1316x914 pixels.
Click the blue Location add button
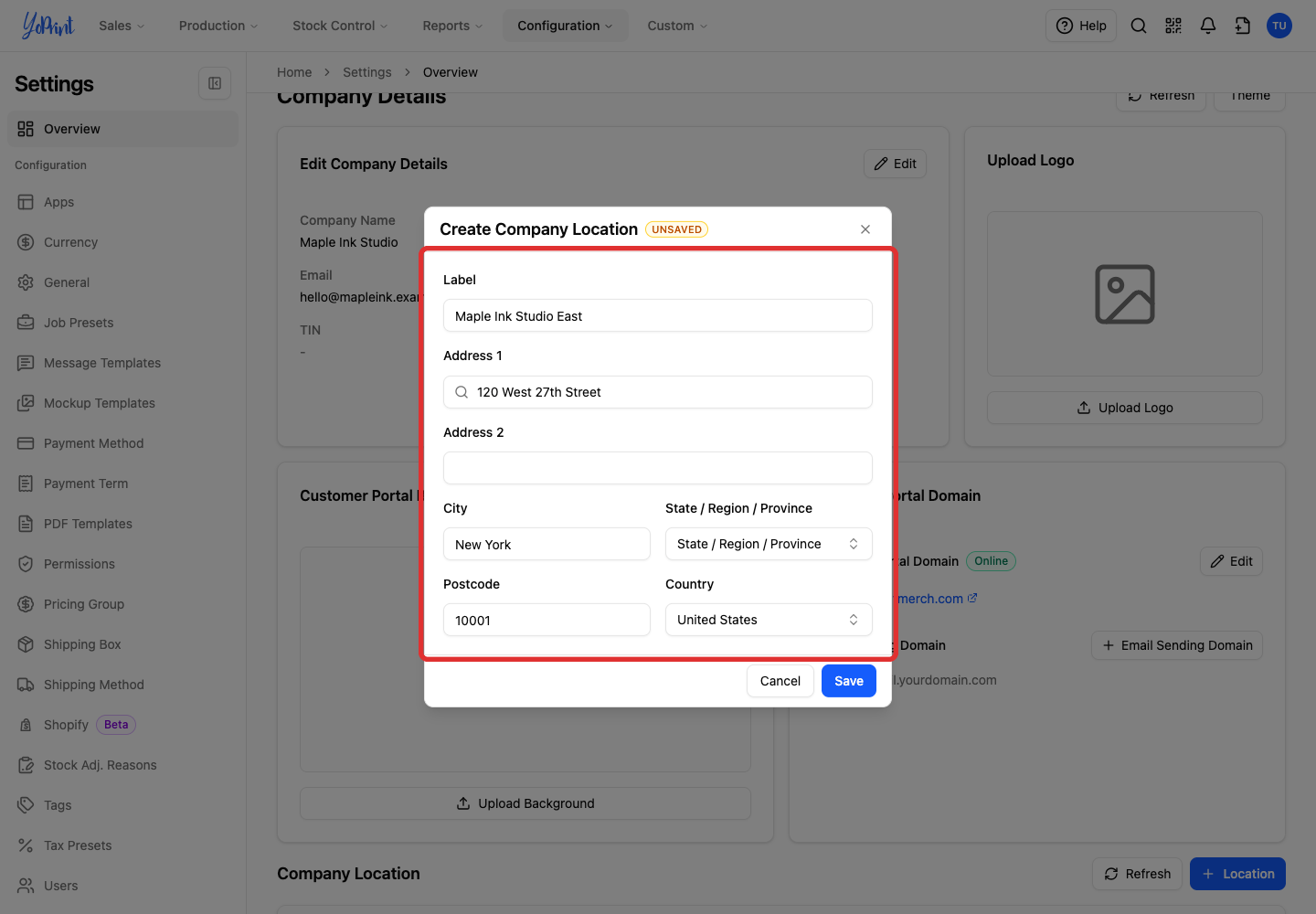1237,874
